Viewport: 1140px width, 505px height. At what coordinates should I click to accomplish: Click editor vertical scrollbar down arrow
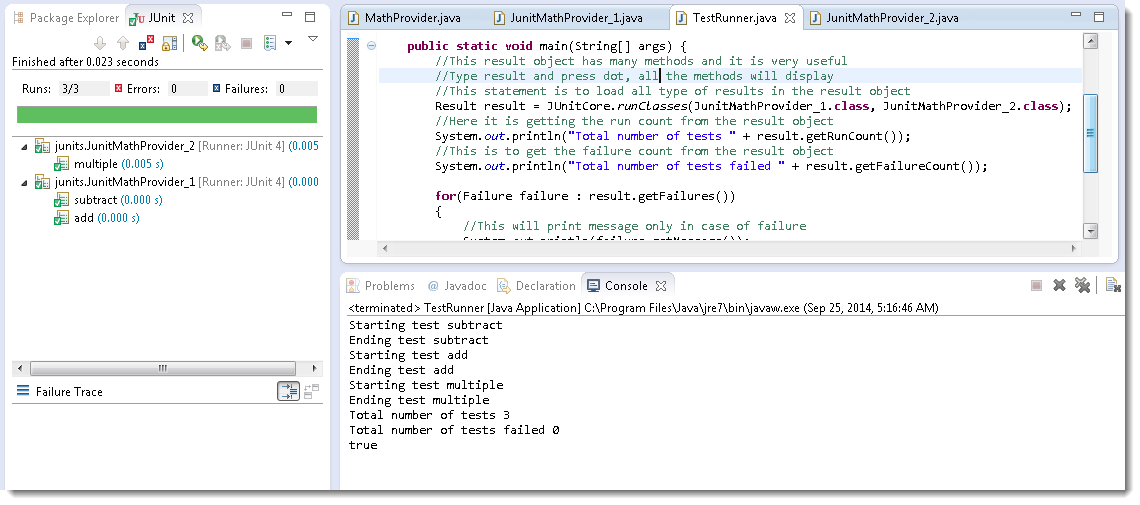click(x=1090, y=231)
